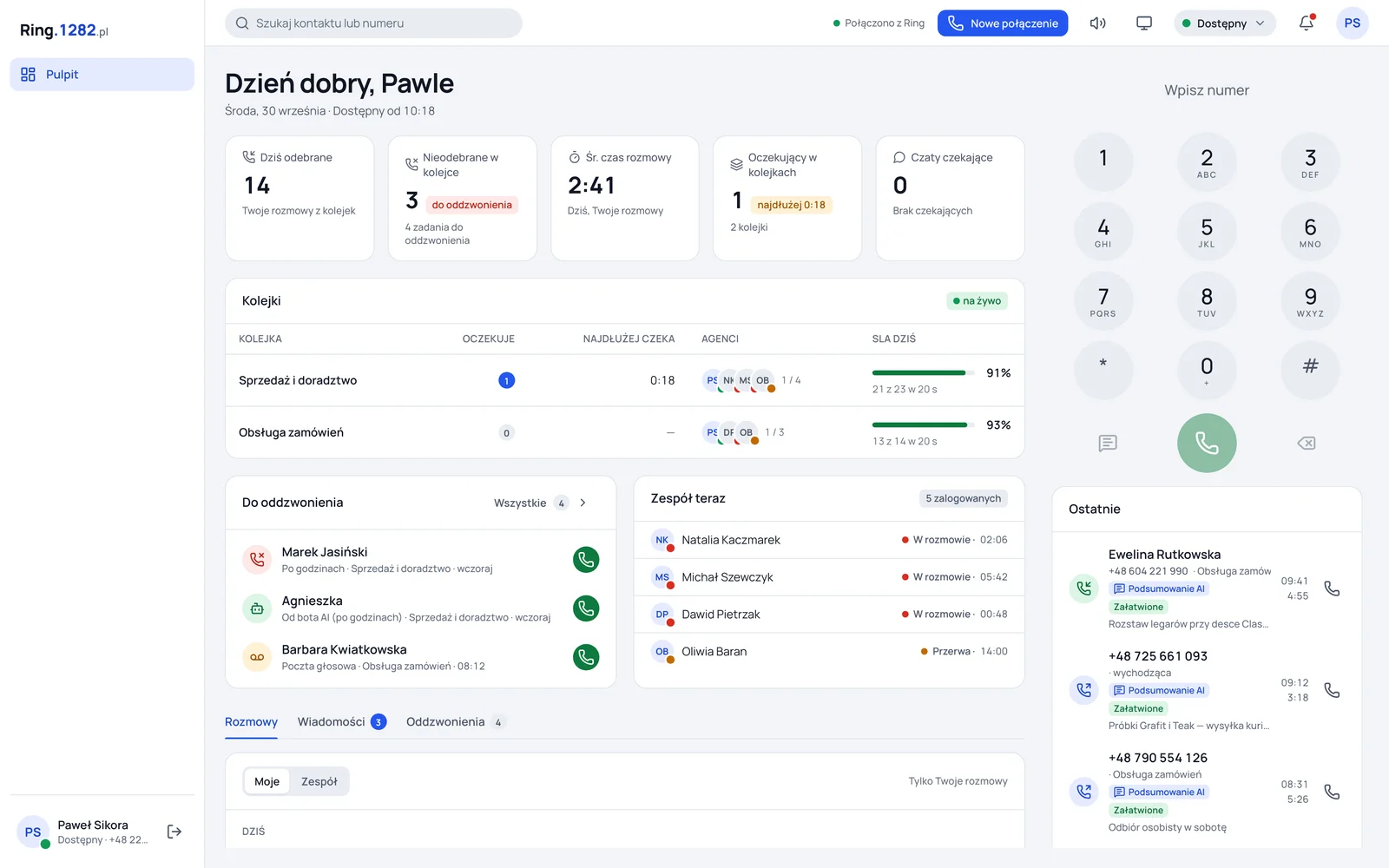Click the Nowe połączenie button
This screenshot has width=1389, height=868.
pyautogui.click(x=1003, y=23)
